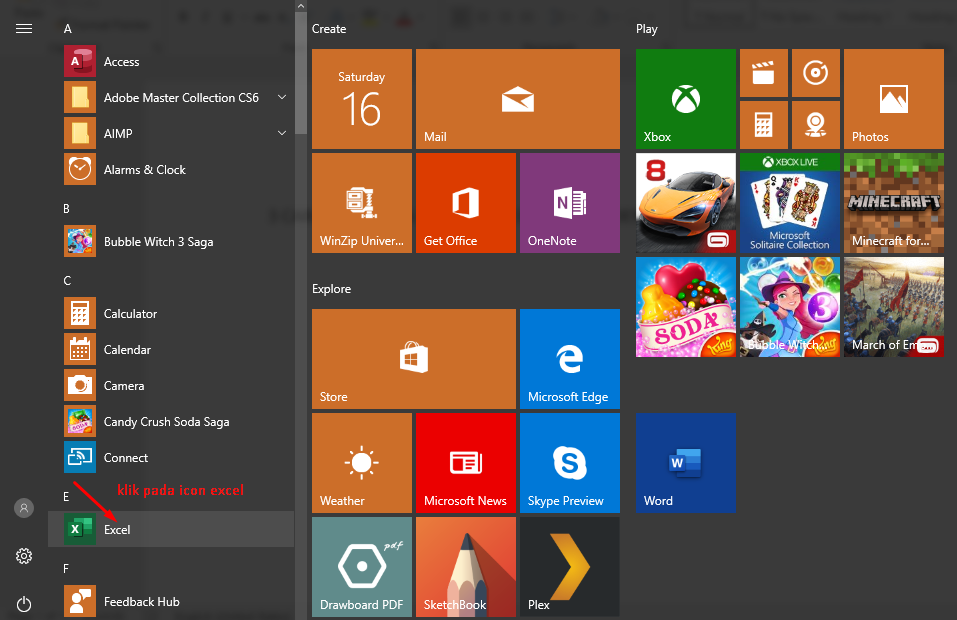Viewport: 957px width, 620px height.
Task: Click the Create group heading
Action: tap(329, 29)
